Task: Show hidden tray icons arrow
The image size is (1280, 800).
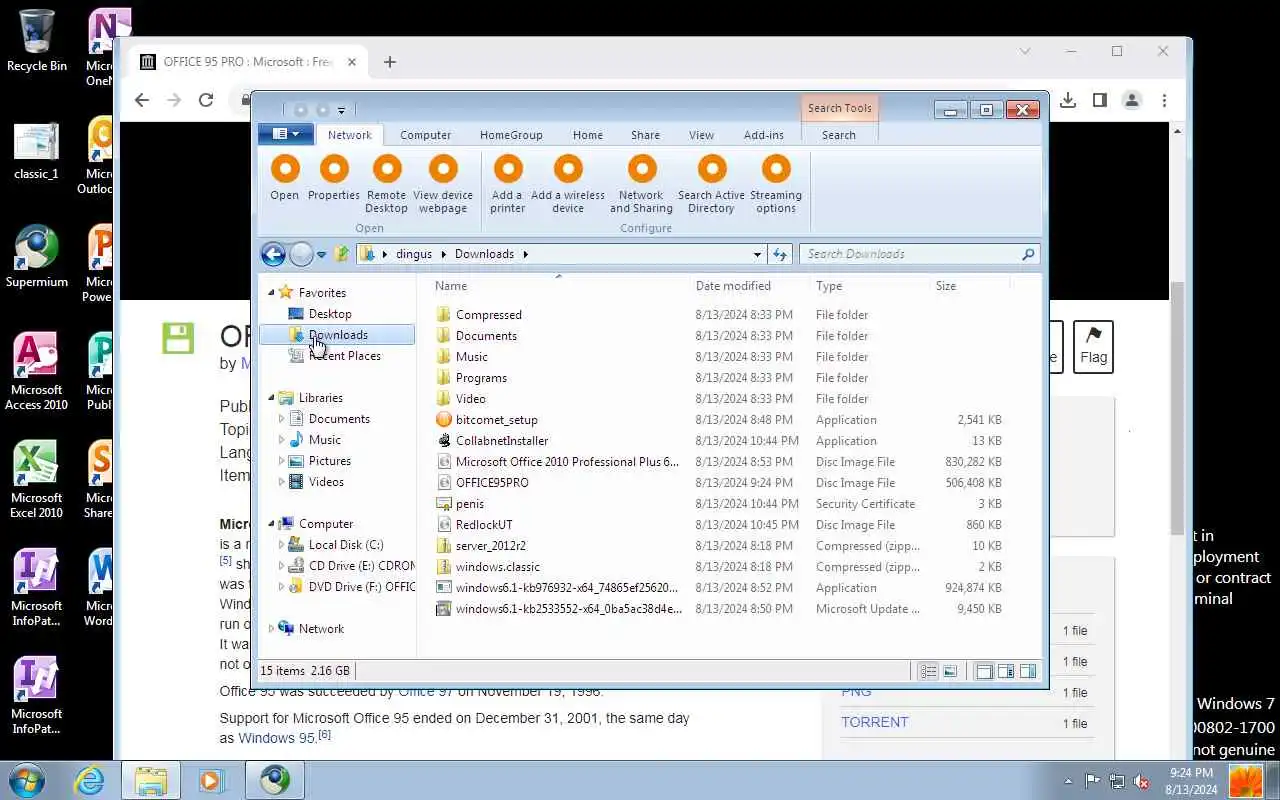Action: coord(1068,781)
